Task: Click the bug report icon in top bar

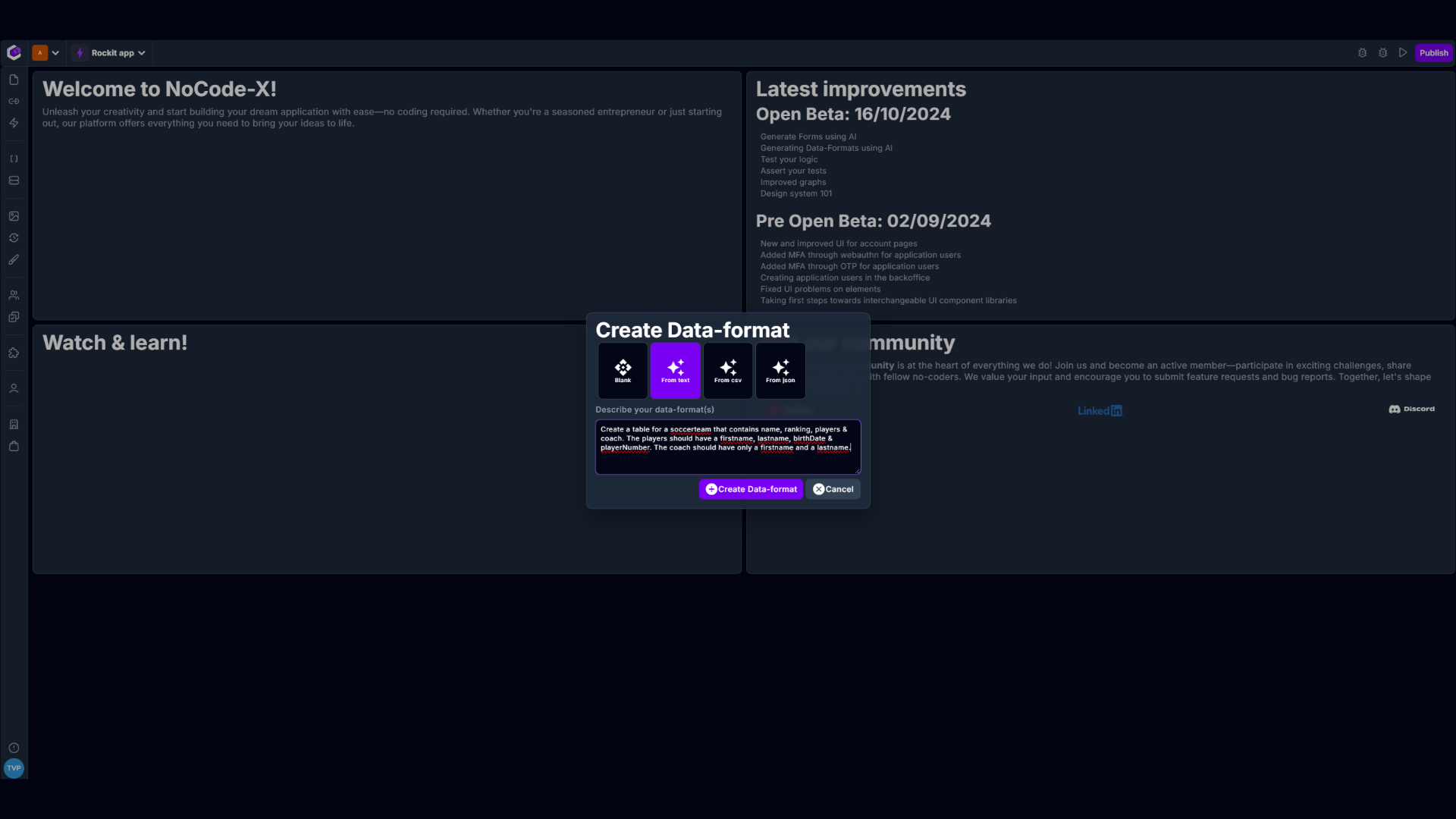Action: [1362, 52]
